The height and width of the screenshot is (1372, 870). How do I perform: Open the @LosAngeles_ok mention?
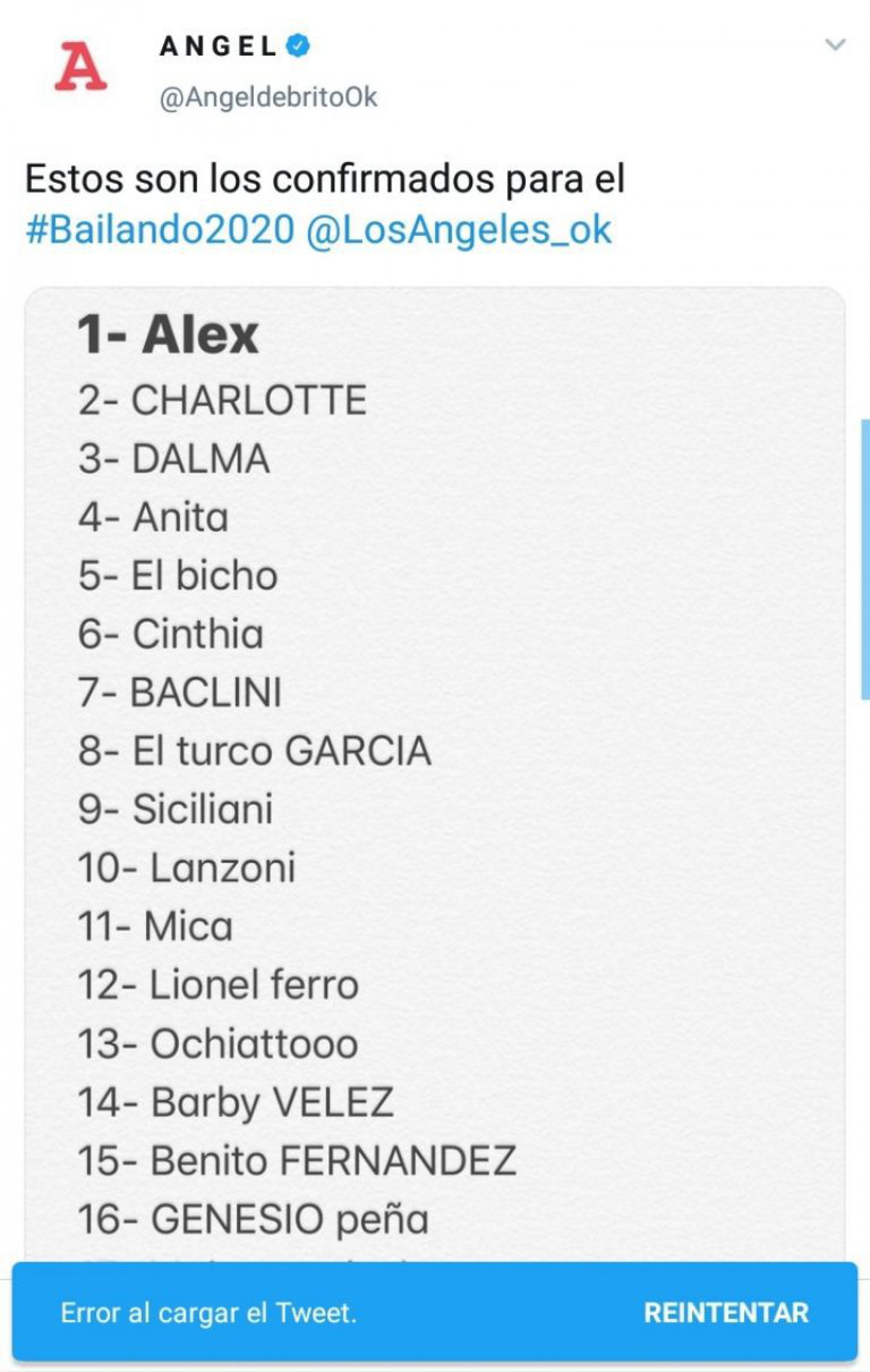459,230
